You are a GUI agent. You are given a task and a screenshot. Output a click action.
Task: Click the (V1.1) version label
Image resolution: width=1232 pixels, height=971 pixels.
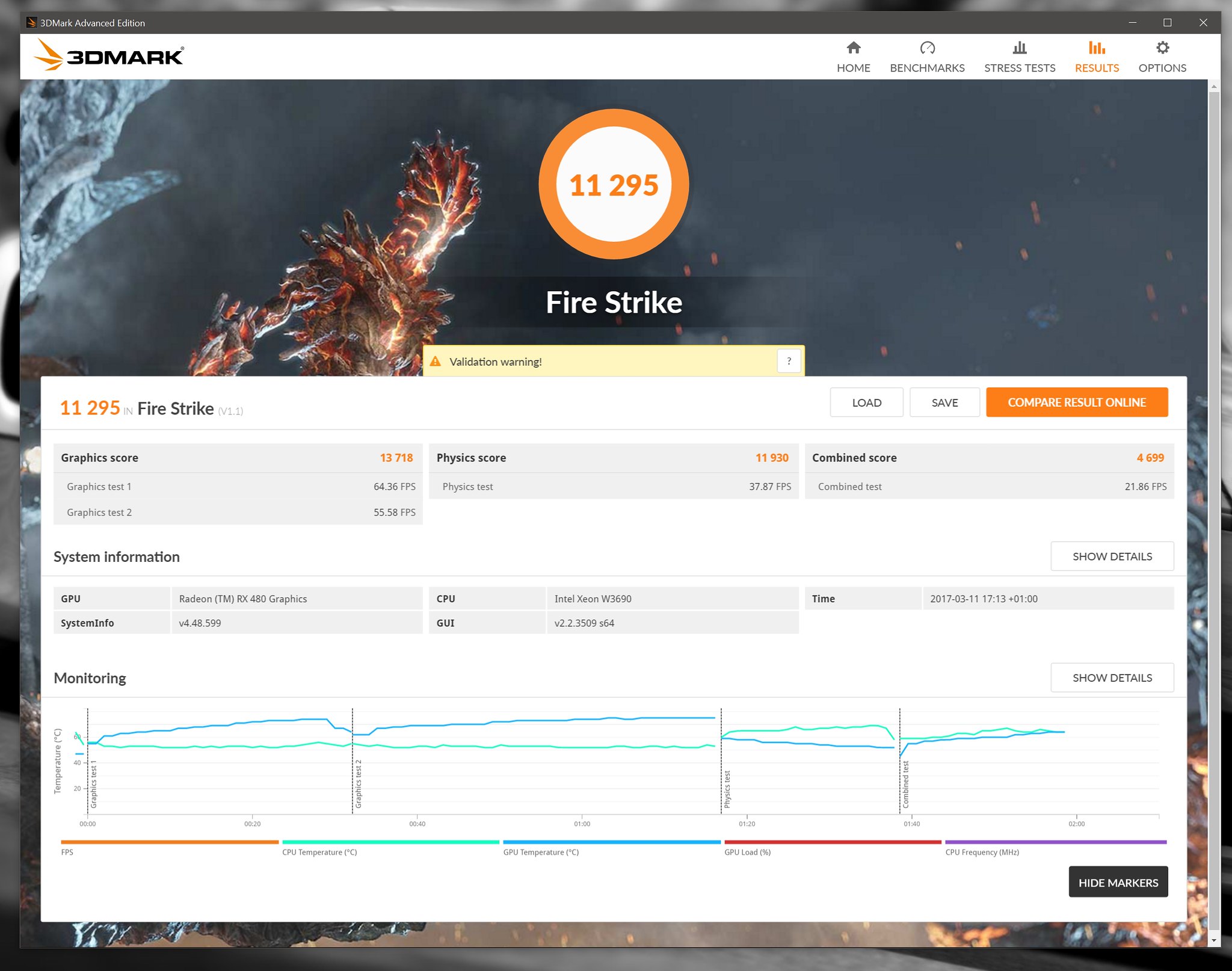point(230,411)
